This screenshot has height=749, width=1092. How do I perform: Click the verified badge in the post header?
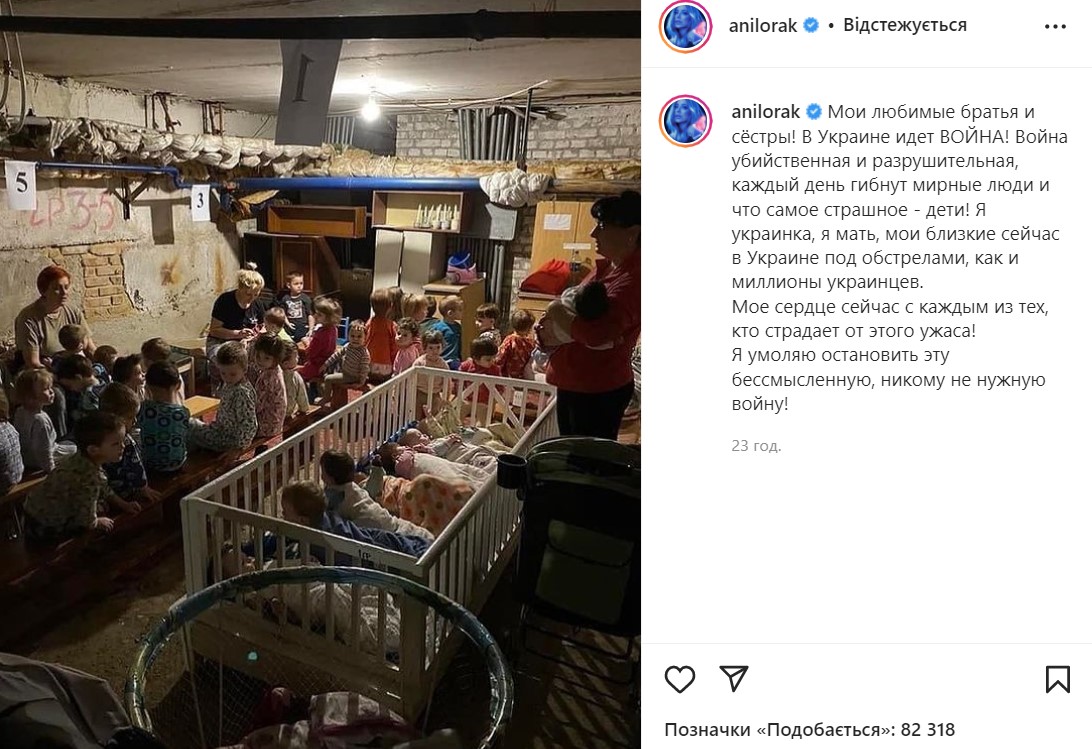[x=811, y=26]
